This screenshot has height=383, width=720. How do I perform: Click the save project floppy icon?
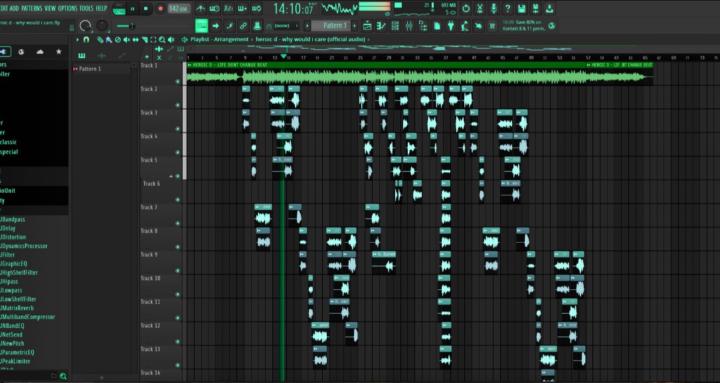tap(522, 8)
